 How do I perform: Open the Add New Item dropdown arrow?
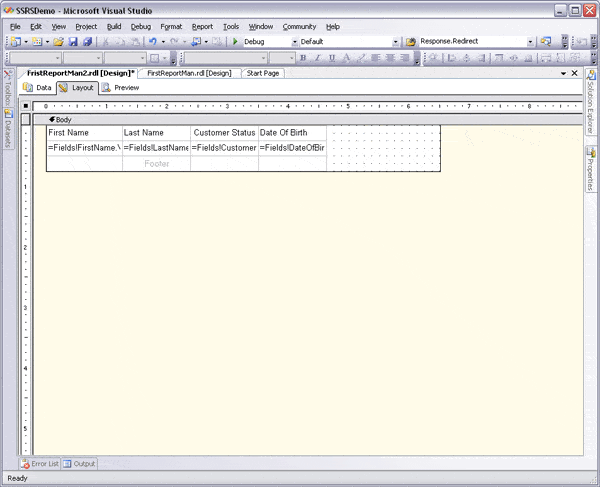47,42
